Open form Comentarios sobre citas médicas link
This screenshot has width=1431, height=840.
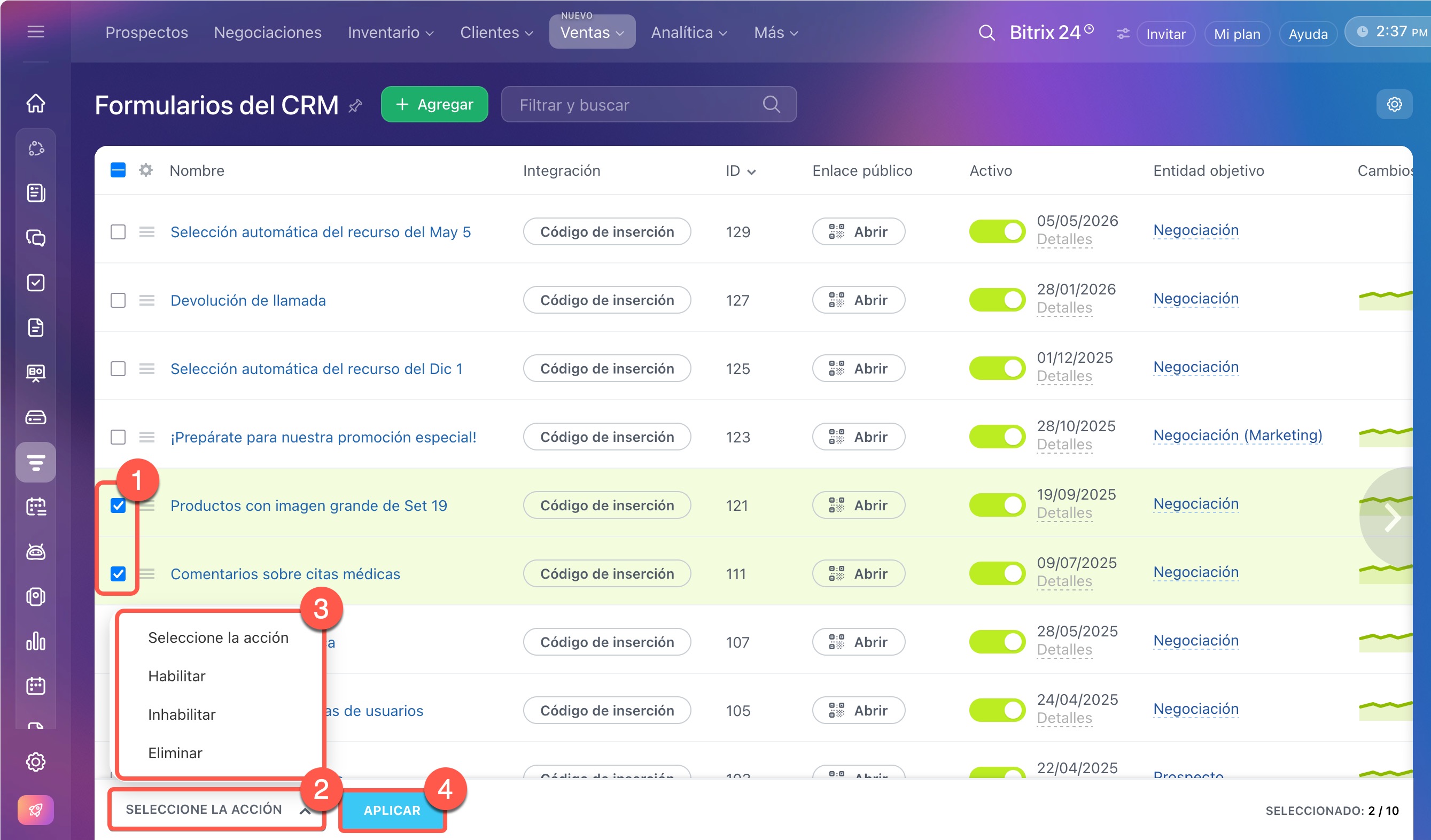286,574
